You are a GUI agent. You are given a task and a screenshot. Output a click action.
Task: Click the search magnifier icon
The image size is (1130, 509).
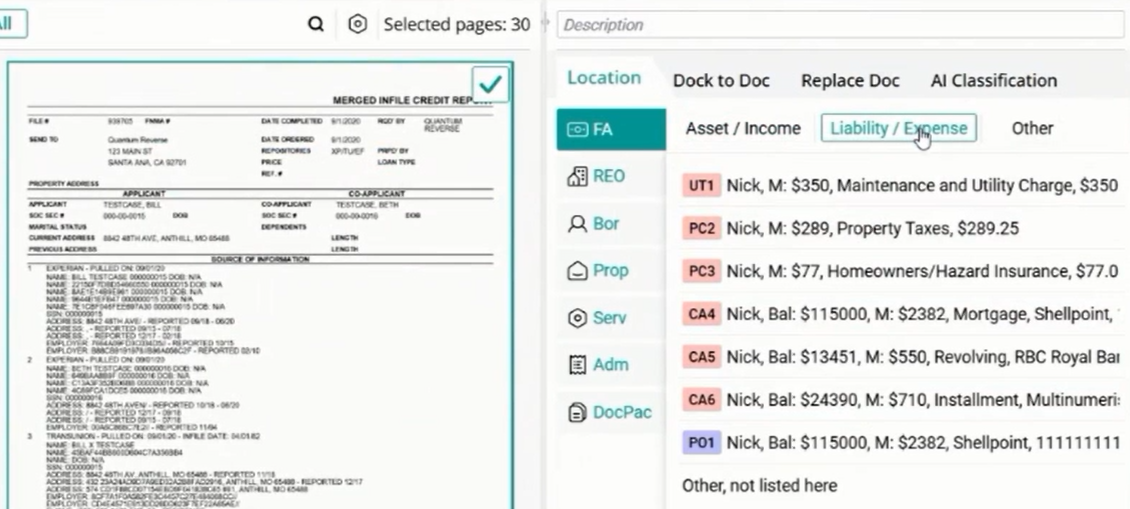(x=316, y=25)
